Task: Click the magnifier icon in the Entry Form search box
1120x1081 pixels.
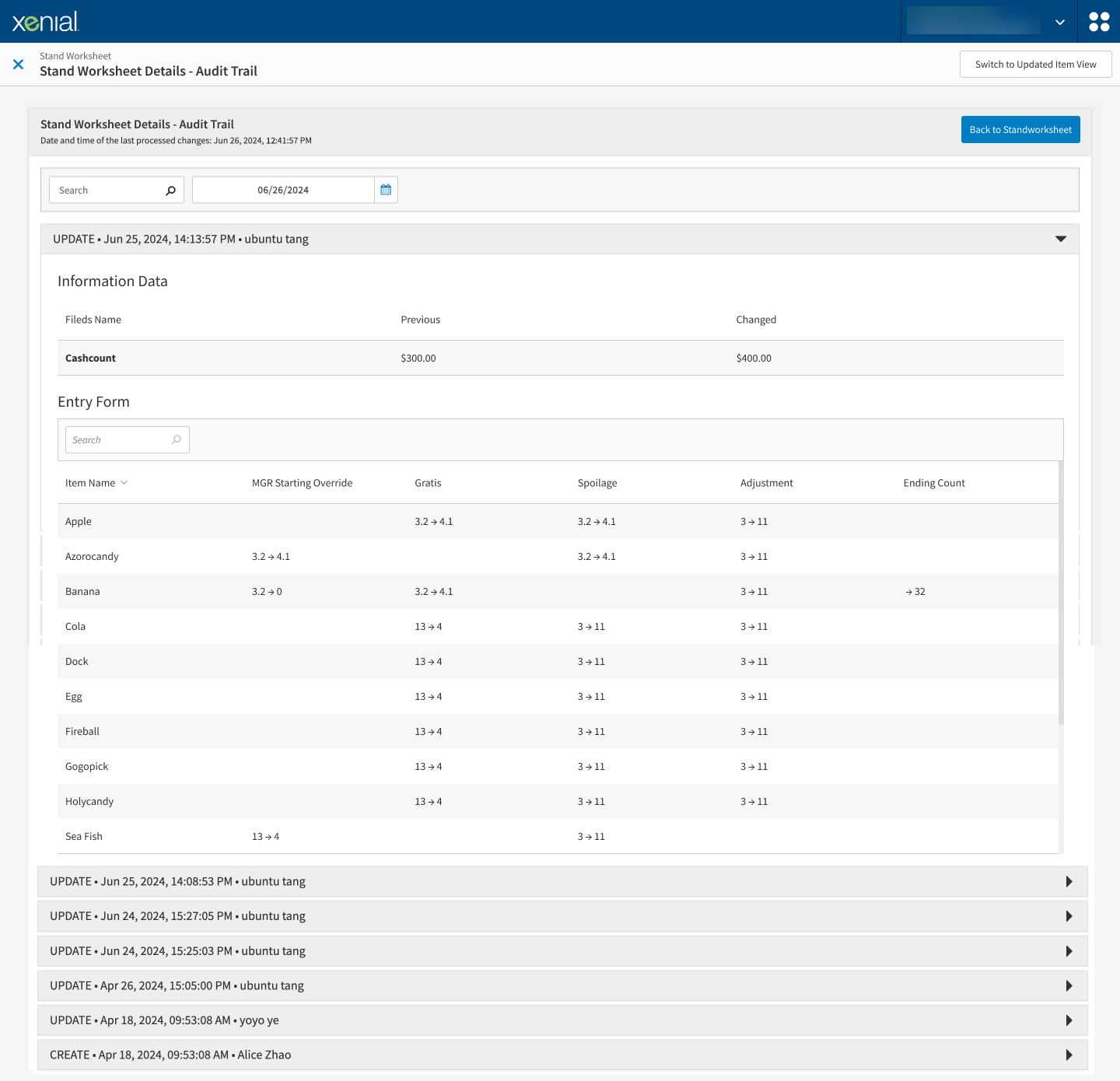Action: click(176, 439)
